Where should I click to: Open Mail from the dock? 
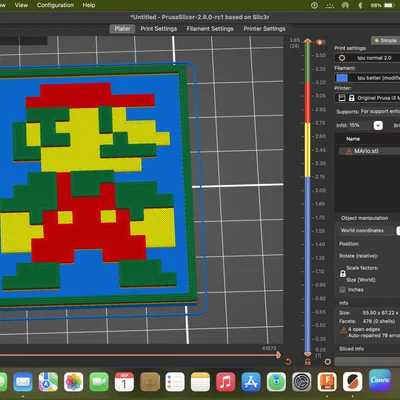click(23, 382)
